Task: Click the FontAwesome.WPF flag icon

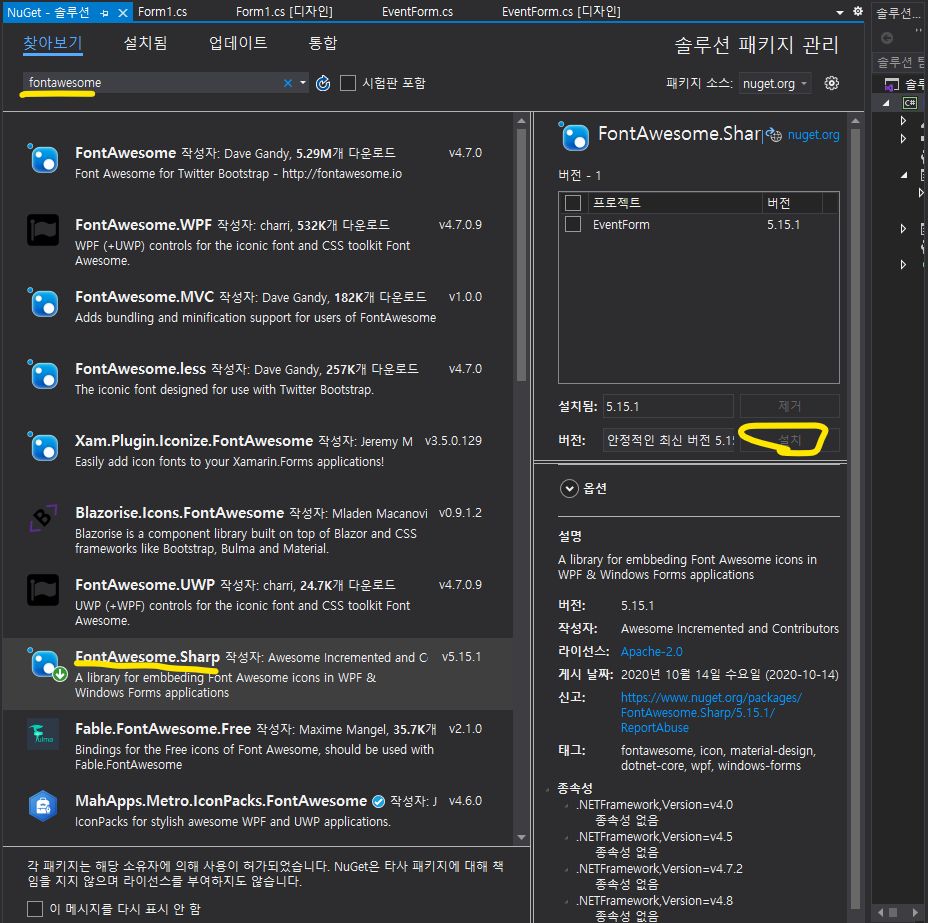Action: (x=43, y=230)
